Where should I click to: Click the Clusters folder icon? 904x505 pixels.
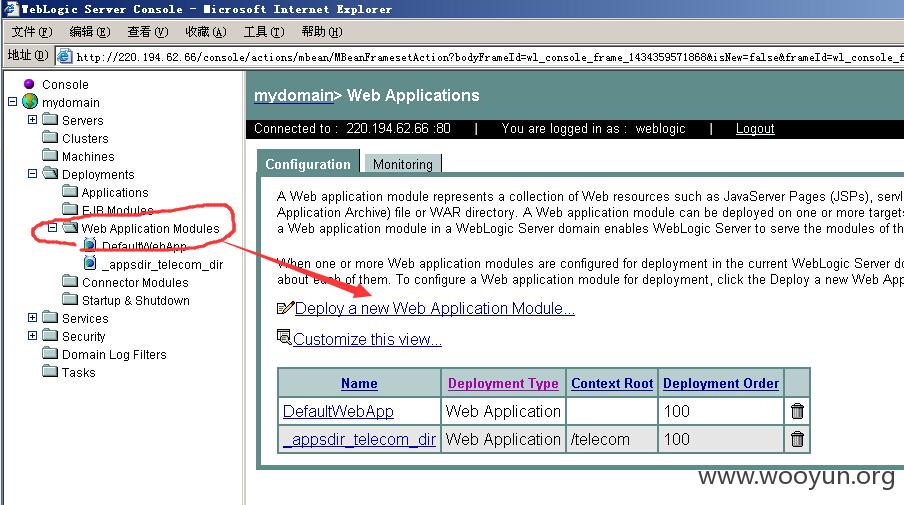[x=50, y=137]
